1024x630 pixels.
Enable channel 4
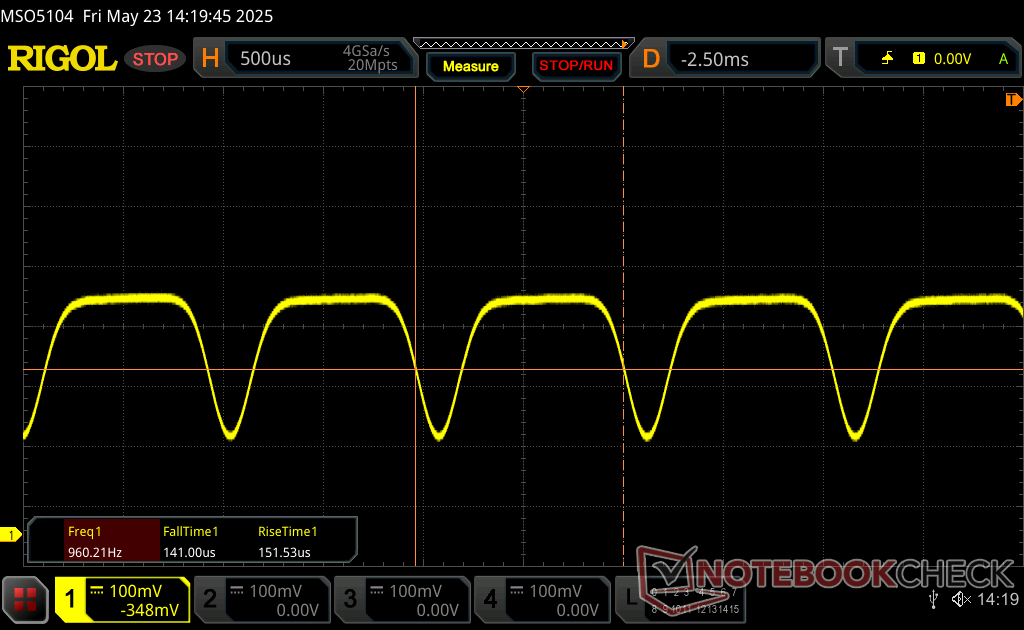pos(541,600)
